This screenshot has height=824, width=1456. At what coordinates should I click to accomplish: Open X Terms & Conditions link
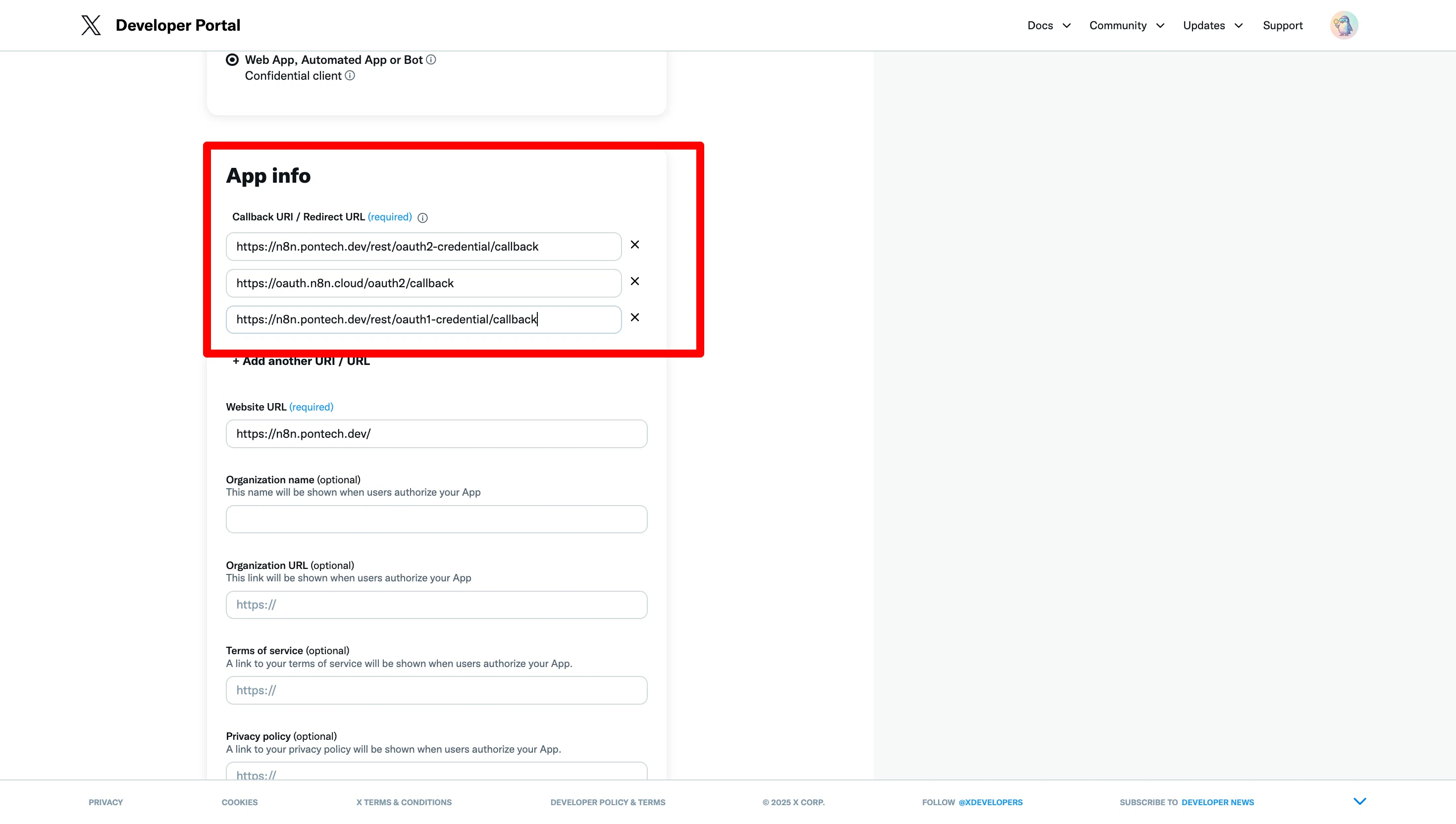(x=404, y=803)
